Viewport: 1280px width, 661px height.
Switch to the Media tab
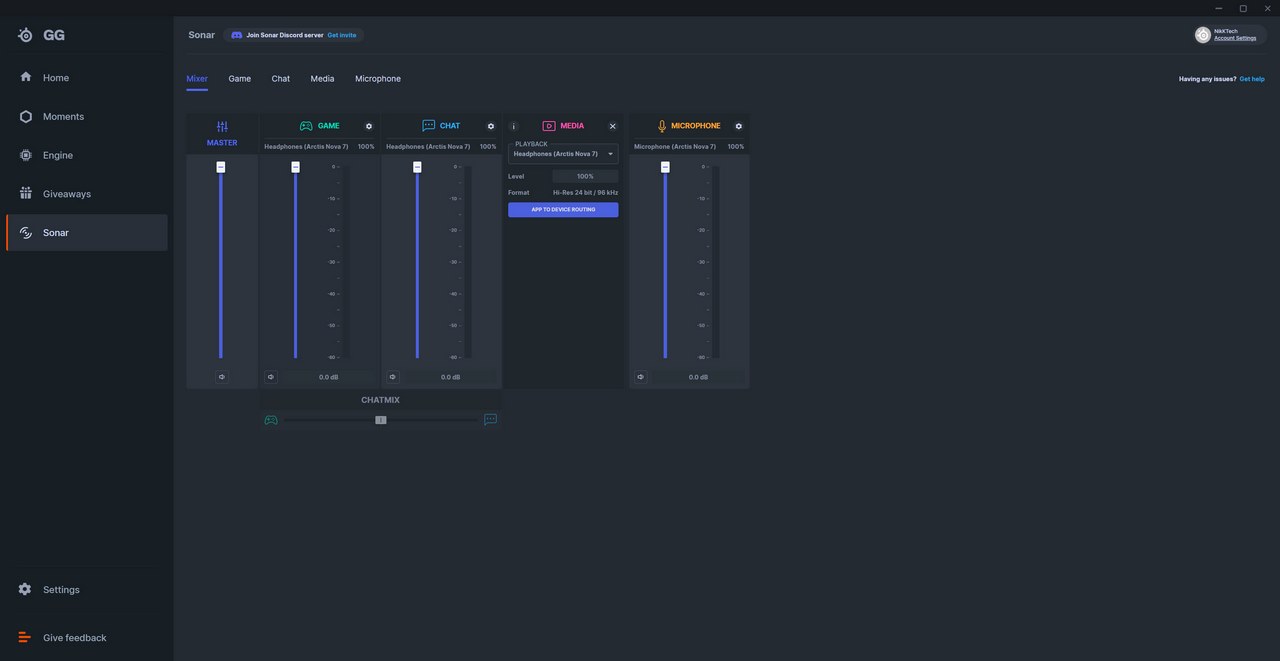[322, 79]
